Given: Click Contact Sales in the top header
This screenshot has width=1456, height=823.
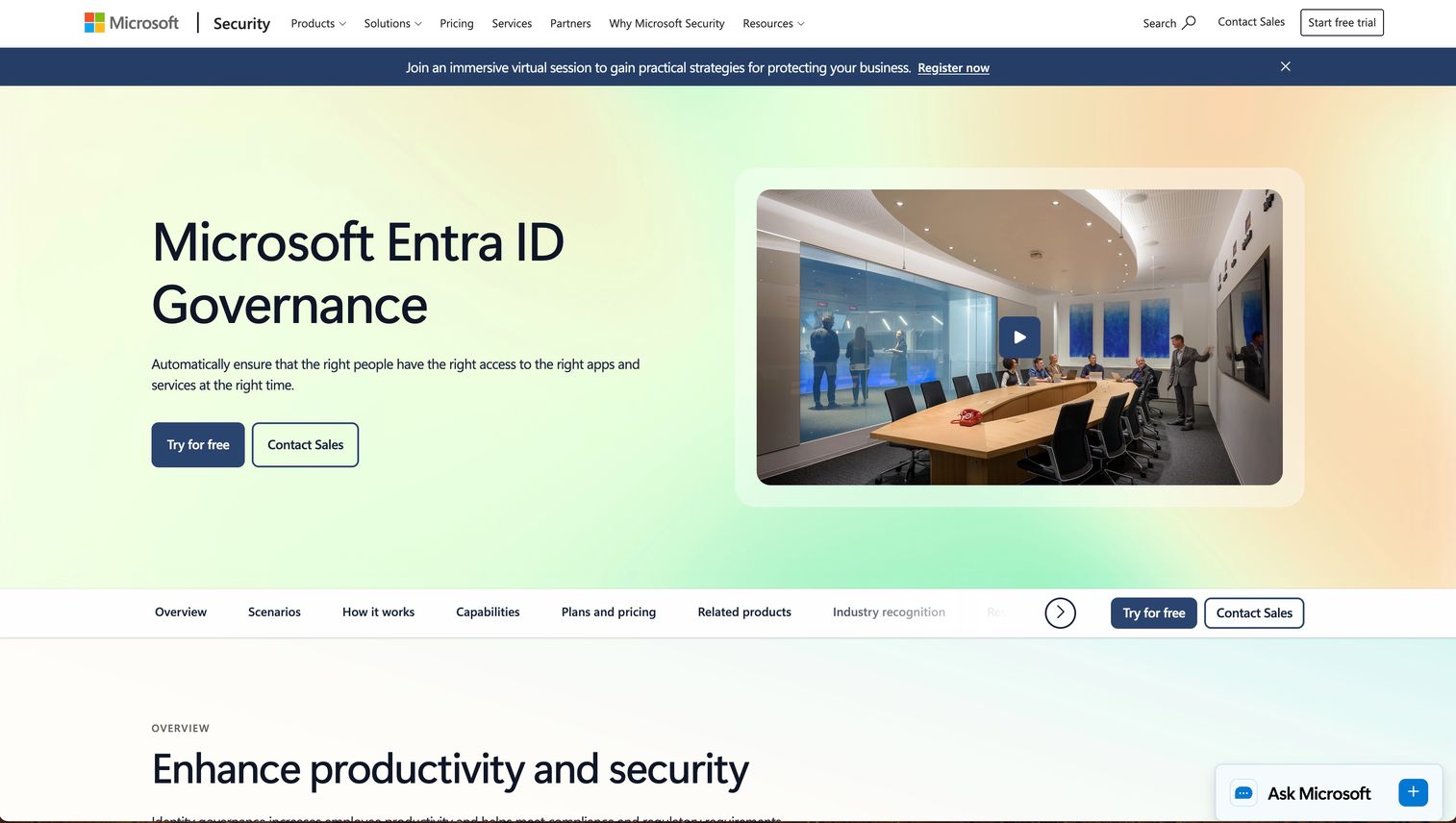Looking at the screenshot, I should [x=1251, y=22].
